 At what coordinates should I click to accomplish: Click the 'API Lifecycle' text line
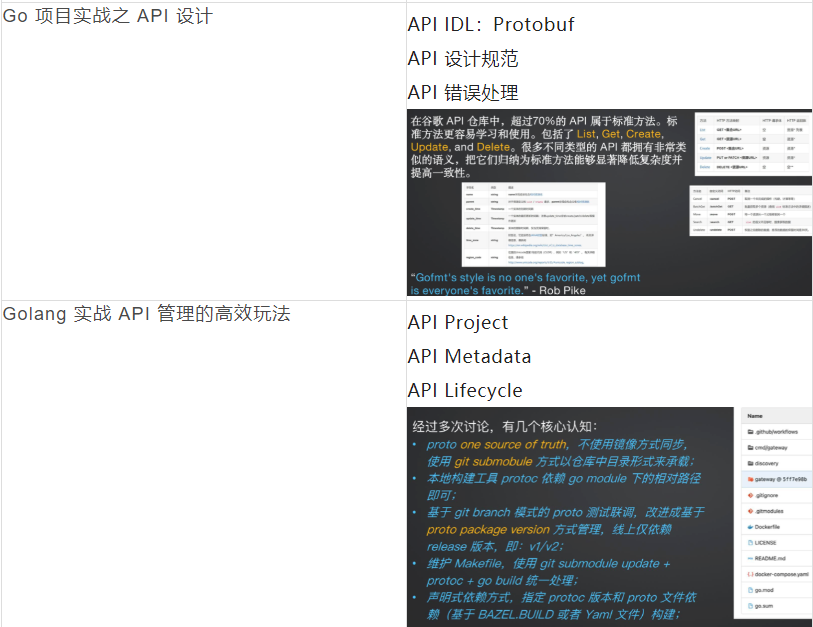(465, 390)
